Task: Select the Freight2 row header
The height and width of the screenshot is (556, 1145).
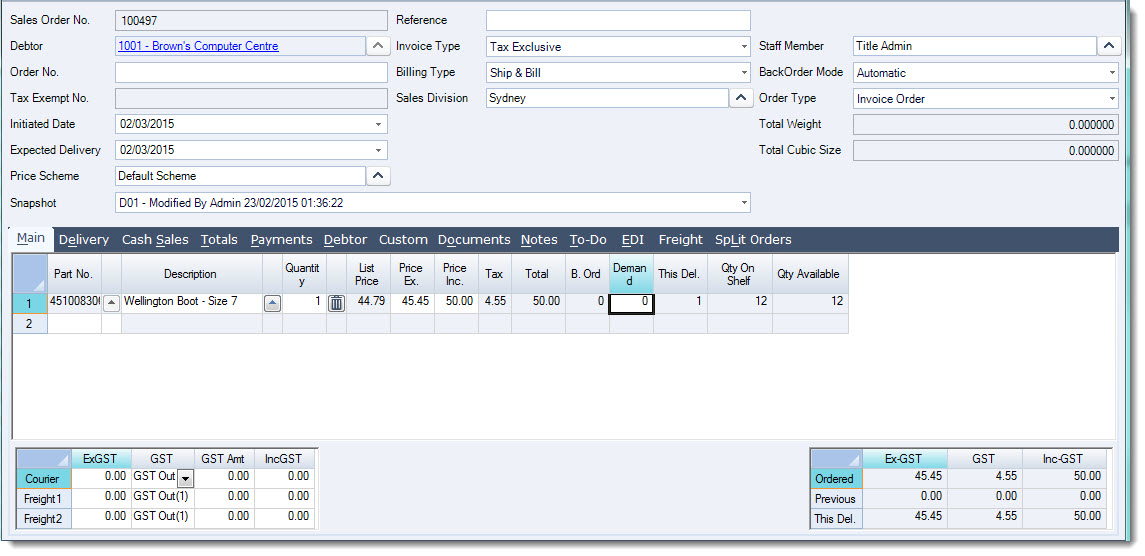Action: (43, 519)
